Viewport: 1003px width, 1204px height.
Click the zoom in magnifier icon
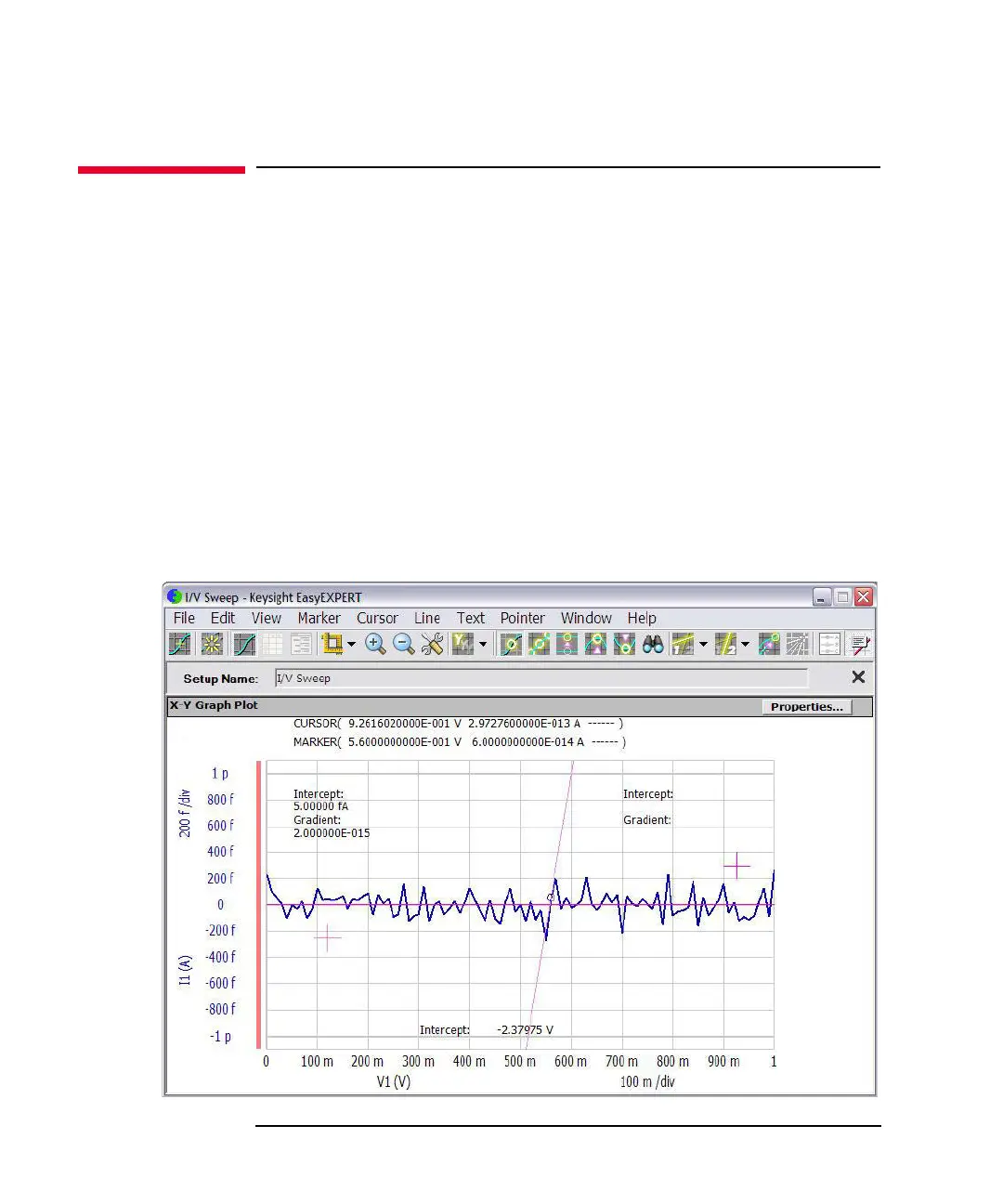pyautogui.click(x=375, y=644)
